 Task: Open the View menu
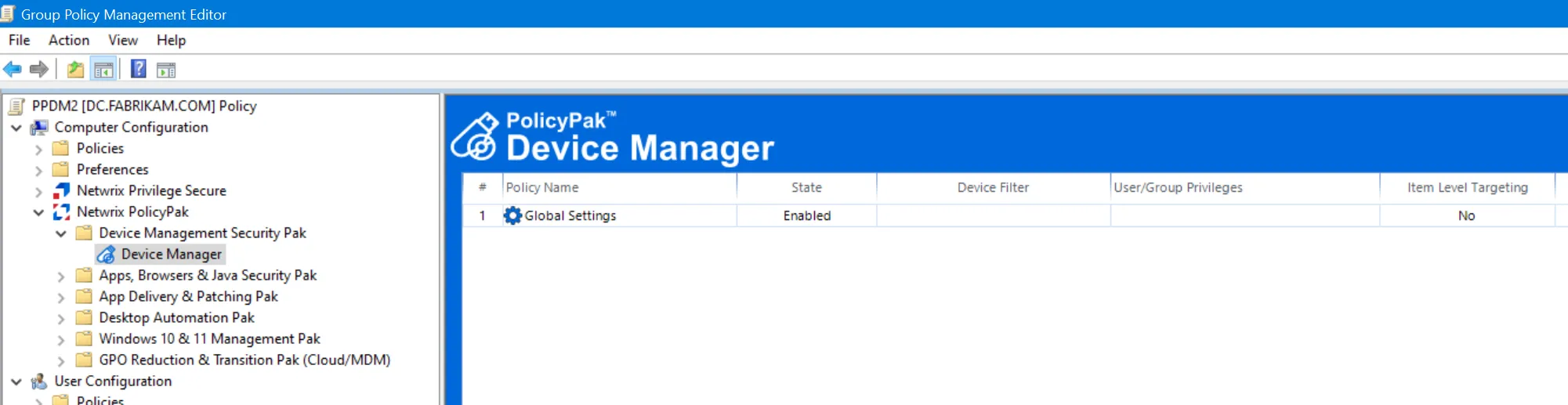(x=123, y=40)
